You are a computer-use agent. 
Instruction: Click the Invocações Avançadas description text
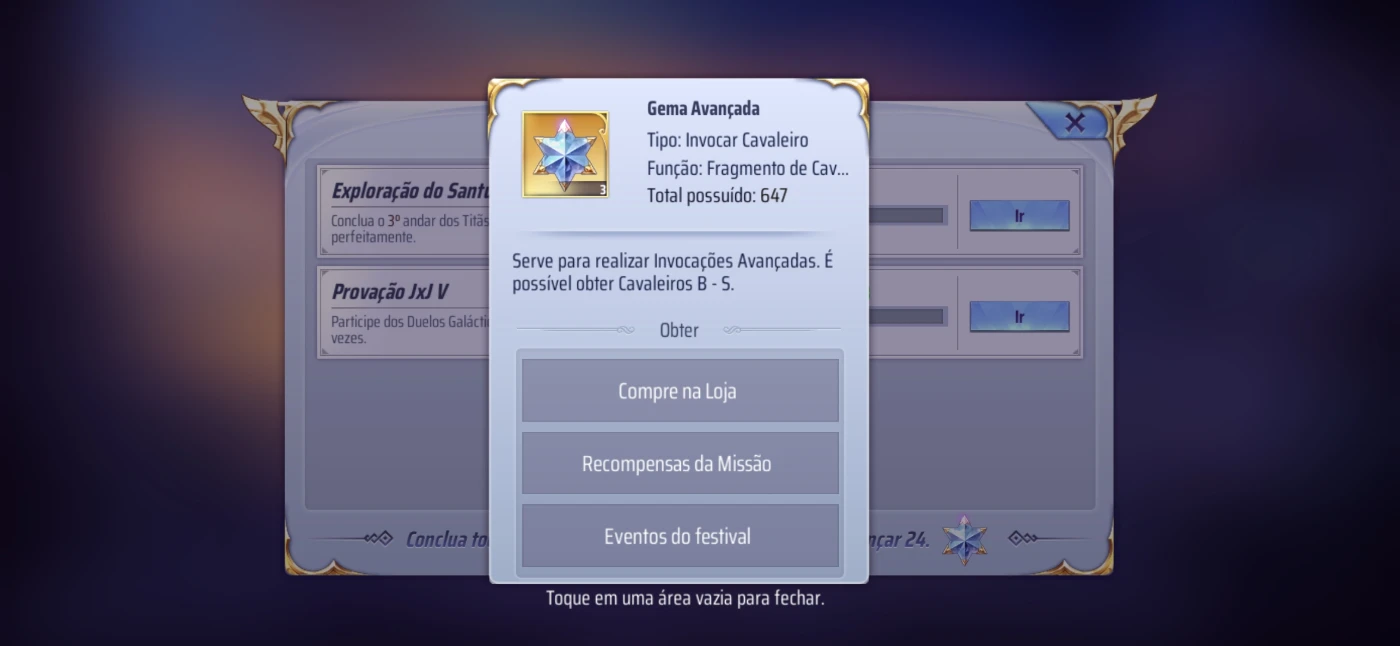[x=672, y=272]
